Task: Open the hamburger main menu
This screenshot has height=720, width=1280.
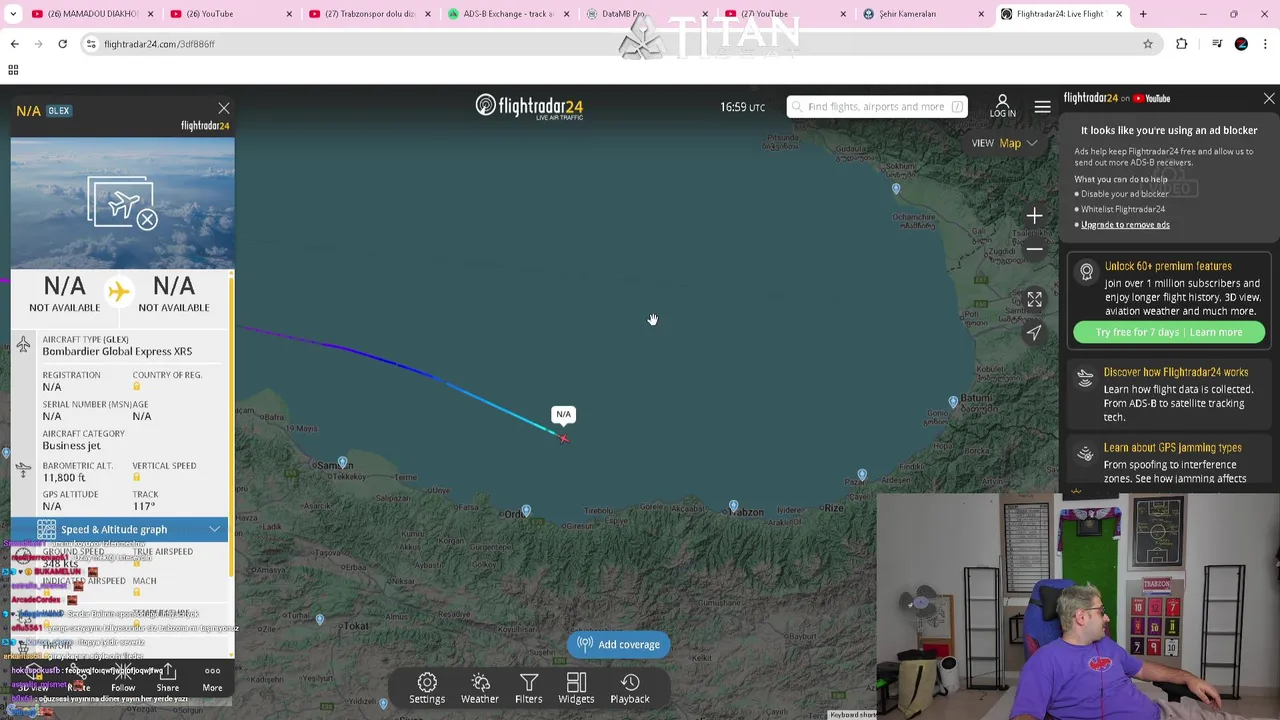Action: click(x=1042, y=107)
